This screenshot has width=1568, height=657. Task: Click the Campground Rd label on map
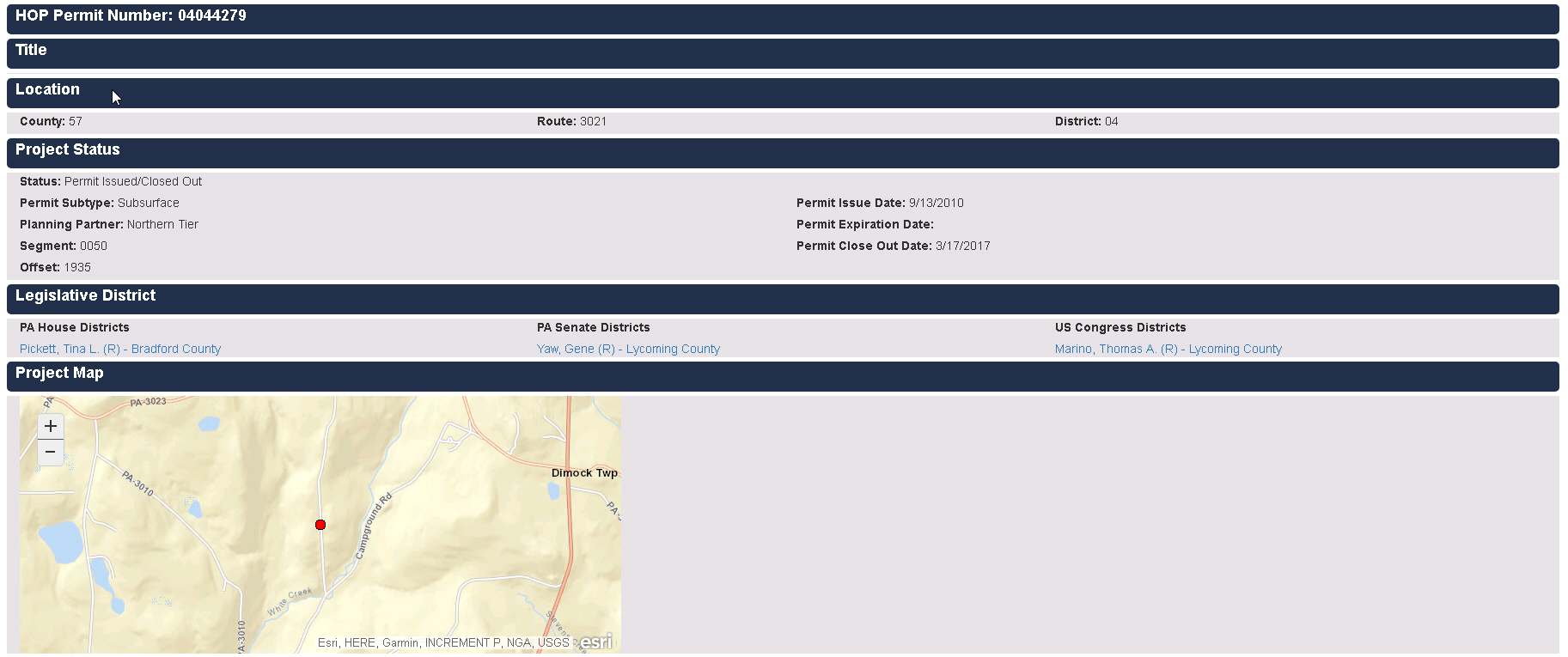point(374,526)
